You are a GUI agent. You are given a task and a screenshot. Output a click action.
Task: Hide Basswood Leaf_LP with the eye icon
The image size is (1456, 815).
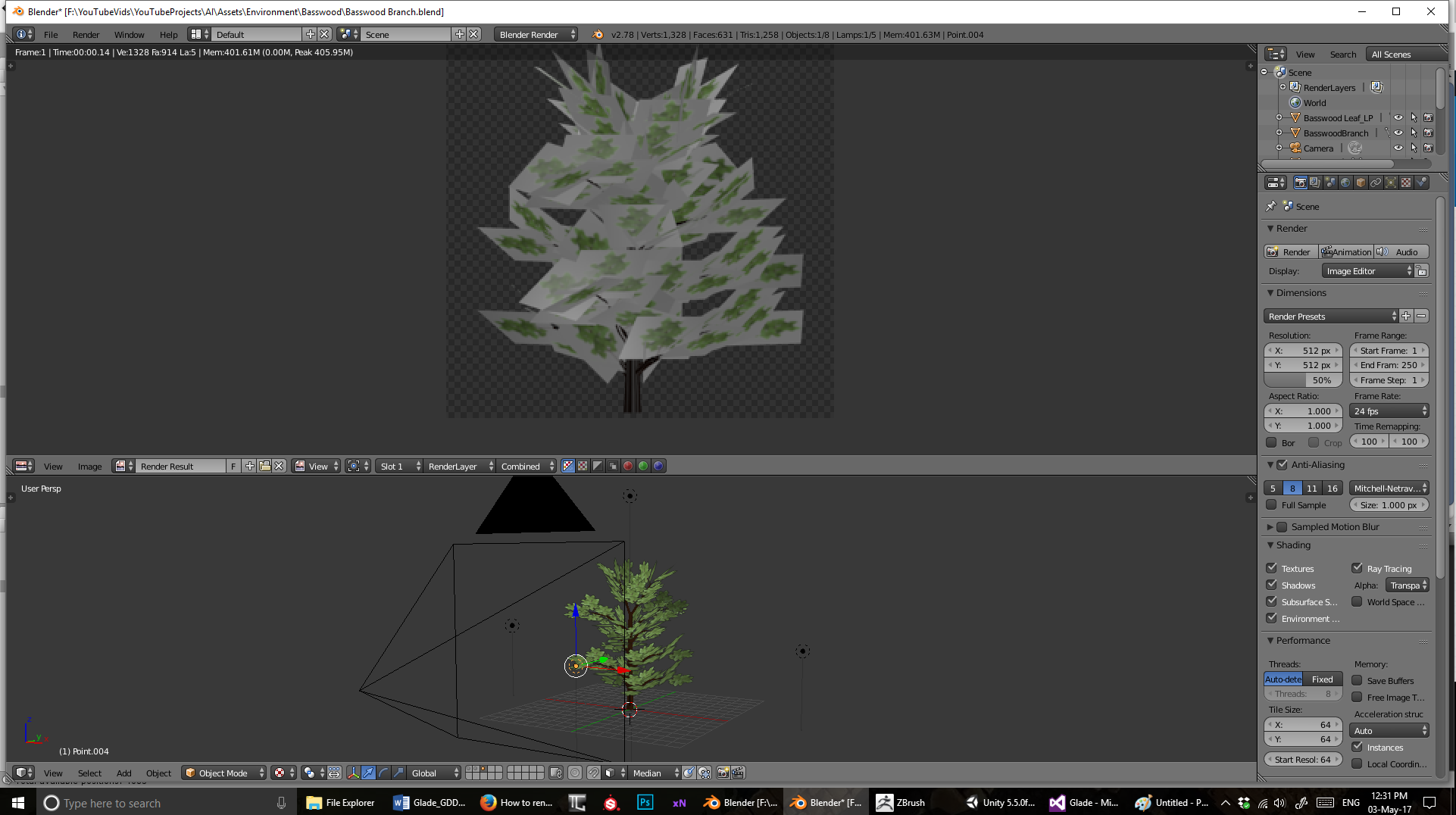(1398, 117)
